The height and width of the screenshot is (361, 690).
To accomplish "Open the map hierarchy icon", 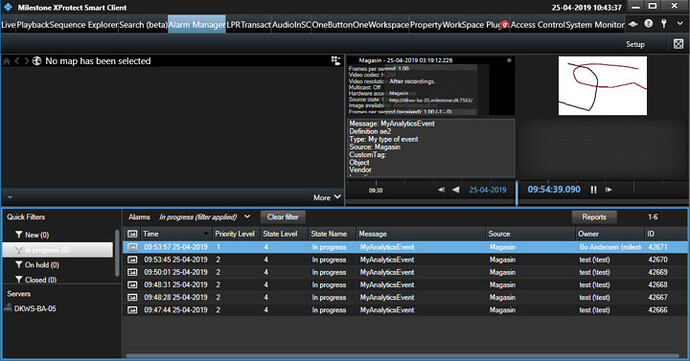I will tap(336, 61).
